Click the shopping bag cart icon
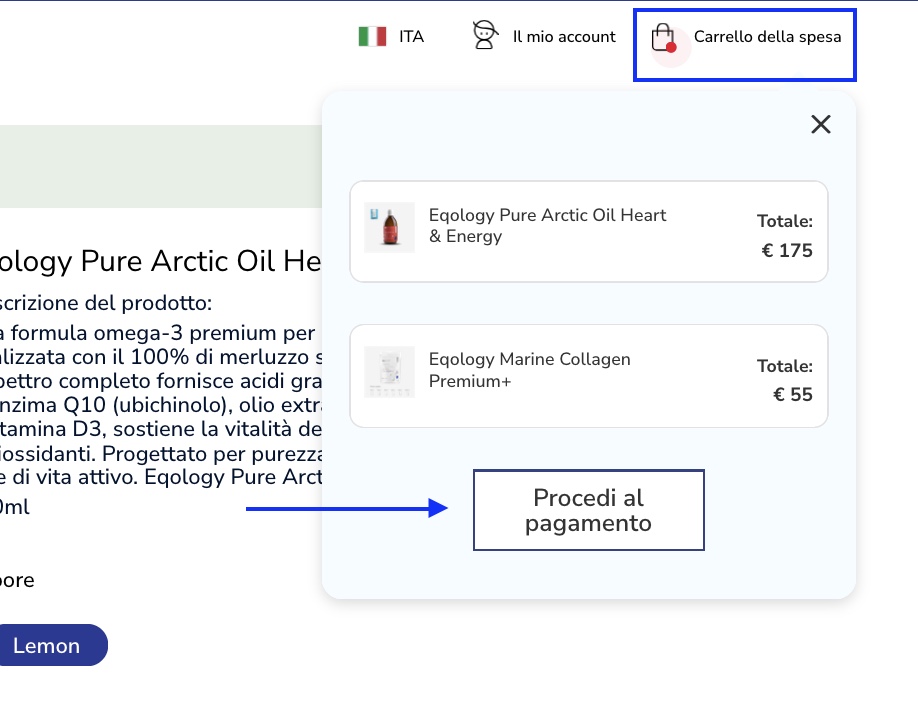Viewport: 918px width, 714px height. tap(664, 38)
